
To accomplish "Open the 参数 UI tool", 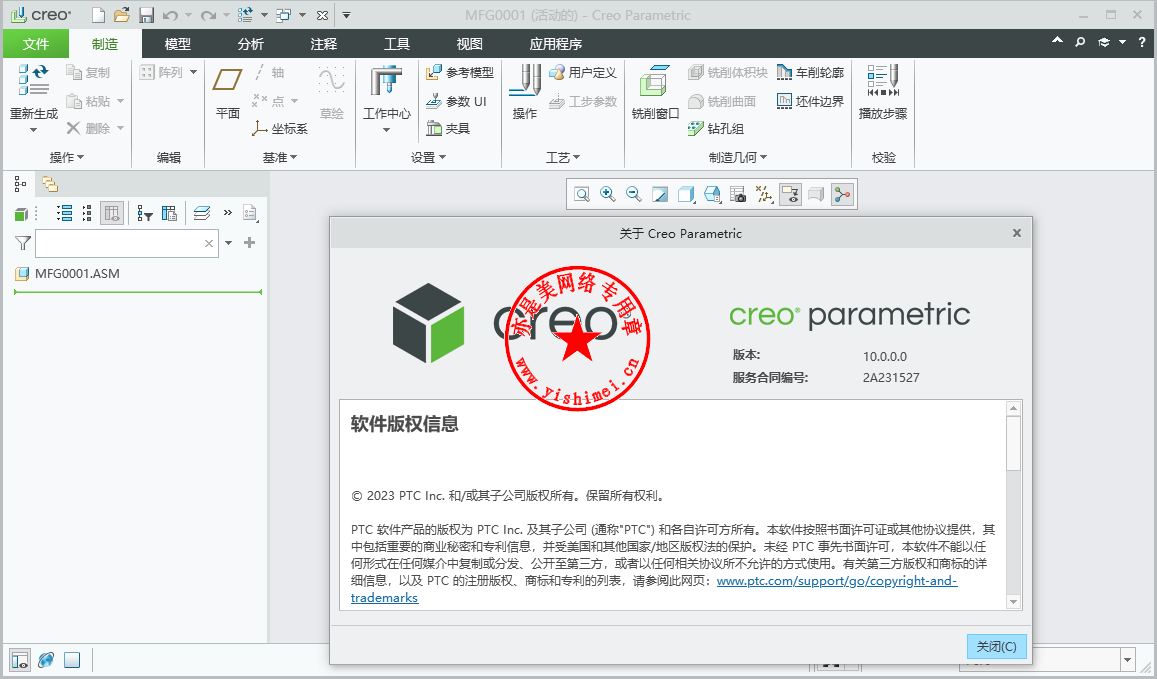I will tap(457, 101).
